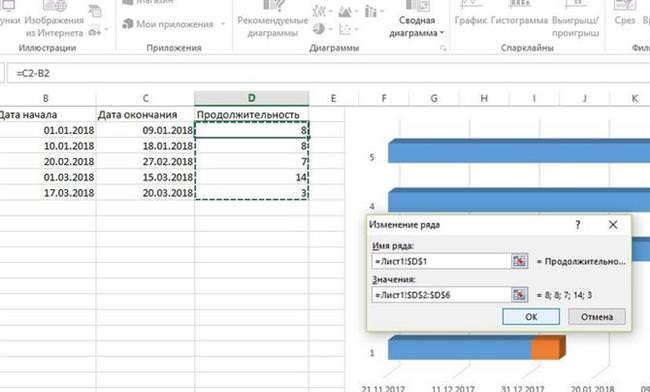Image resolution: width=650 pixels, height=392 pixels.
Task: Select duration cell showing 3
Action: 252,193
